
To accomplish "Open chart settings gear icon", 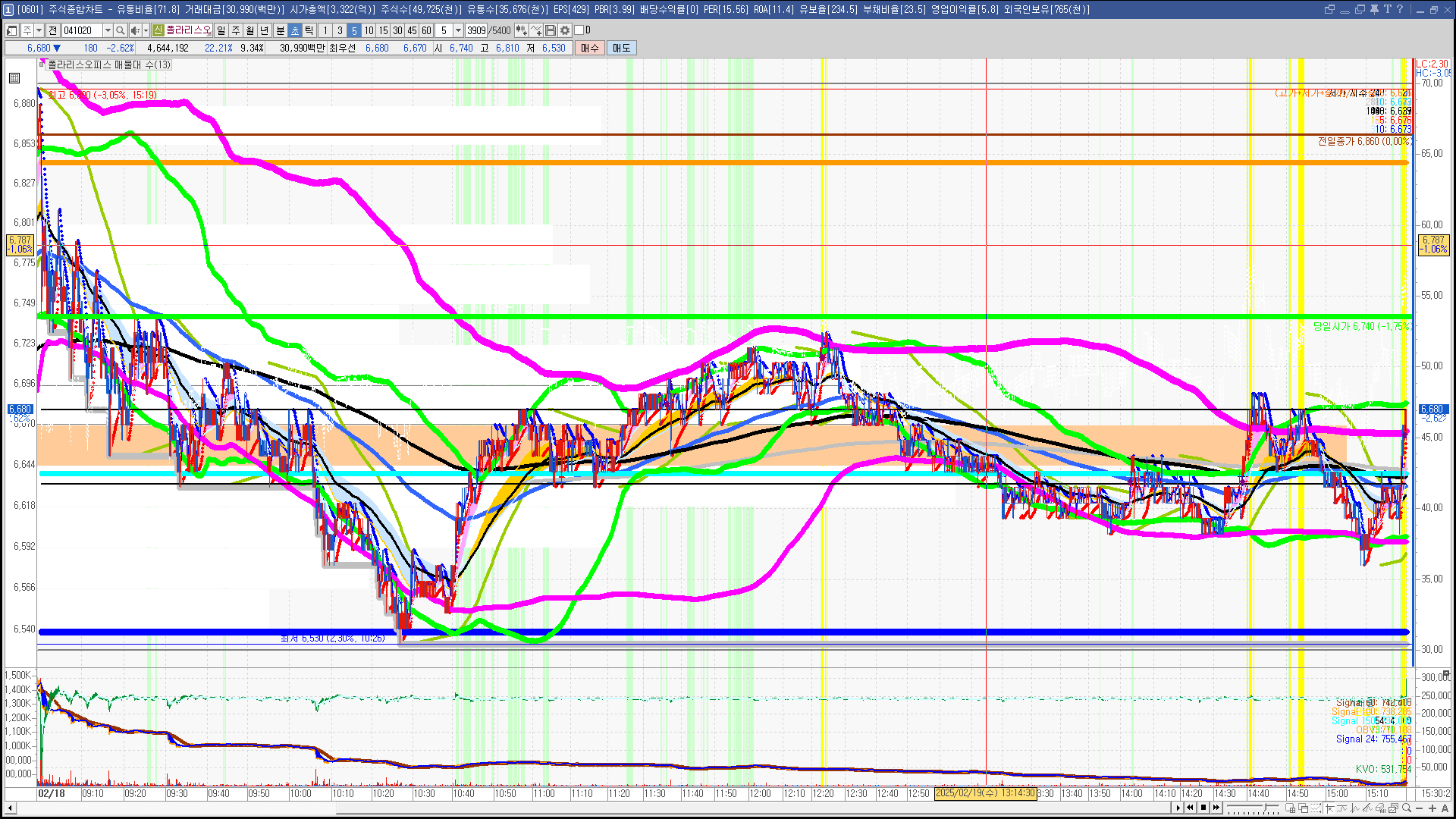I will [565, 30].
